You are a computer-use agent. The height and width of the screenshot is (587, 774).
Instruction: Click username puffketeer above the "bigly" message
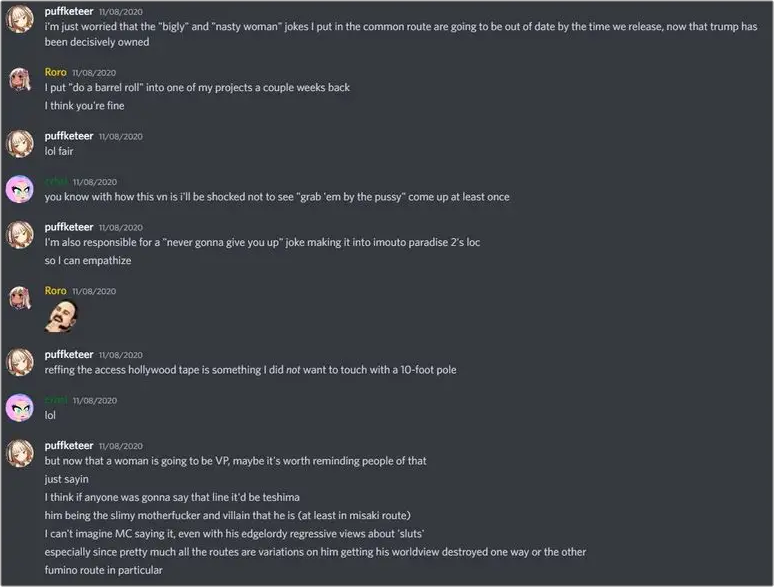pos(69,10)
